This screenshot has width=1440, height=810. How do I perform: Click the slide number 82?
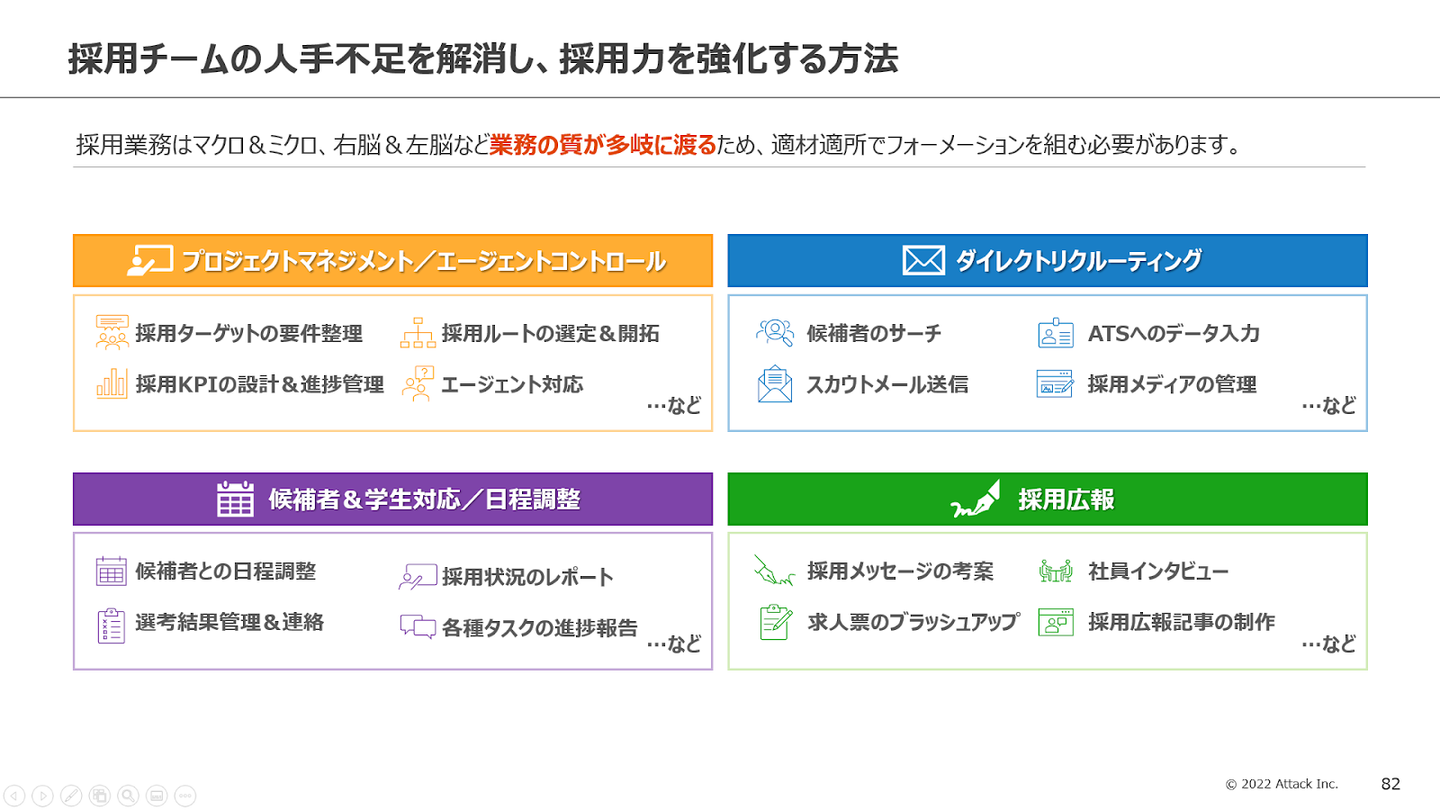click(x=1391, y=783)
